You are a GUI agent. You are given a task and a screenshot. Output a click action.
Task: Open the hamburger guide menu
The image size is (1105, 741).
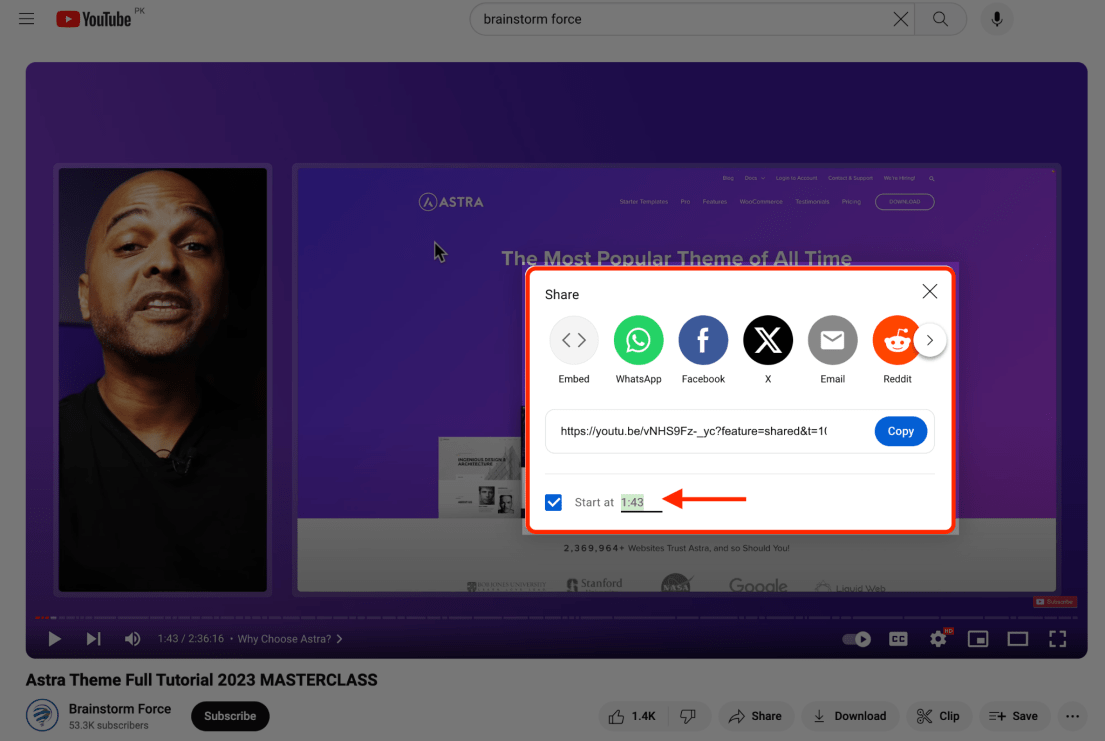coord(27,19)
